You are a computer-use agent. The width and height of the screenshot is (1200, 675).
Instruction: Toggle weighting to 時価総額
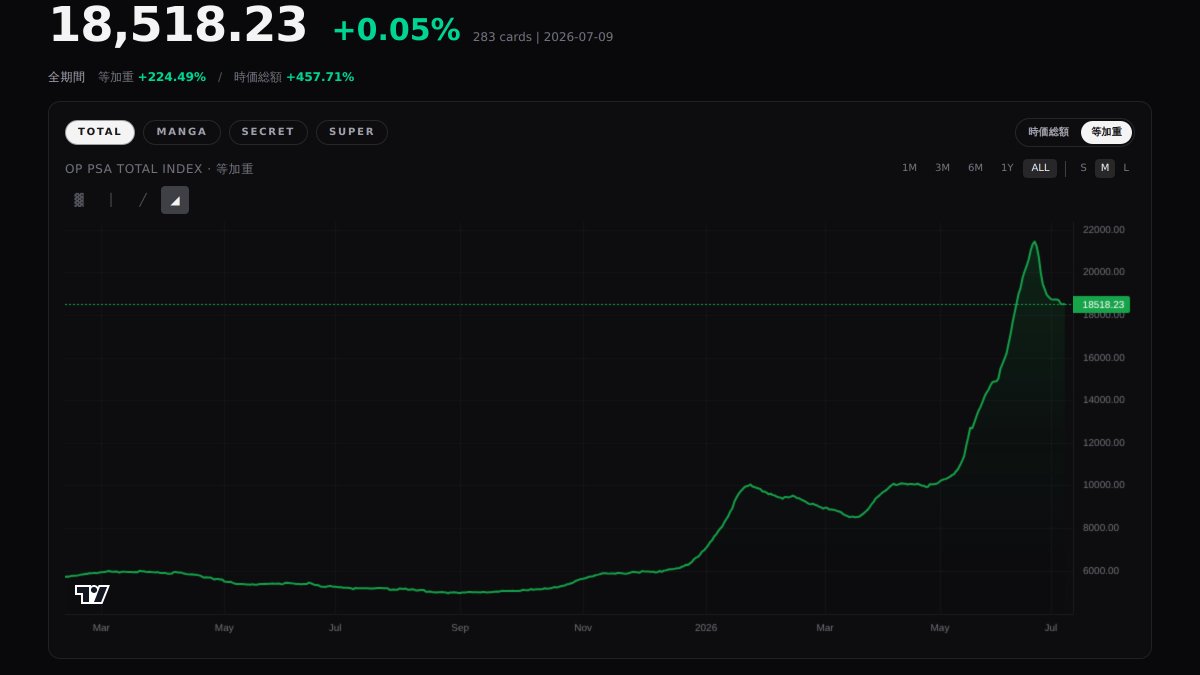1048,132
